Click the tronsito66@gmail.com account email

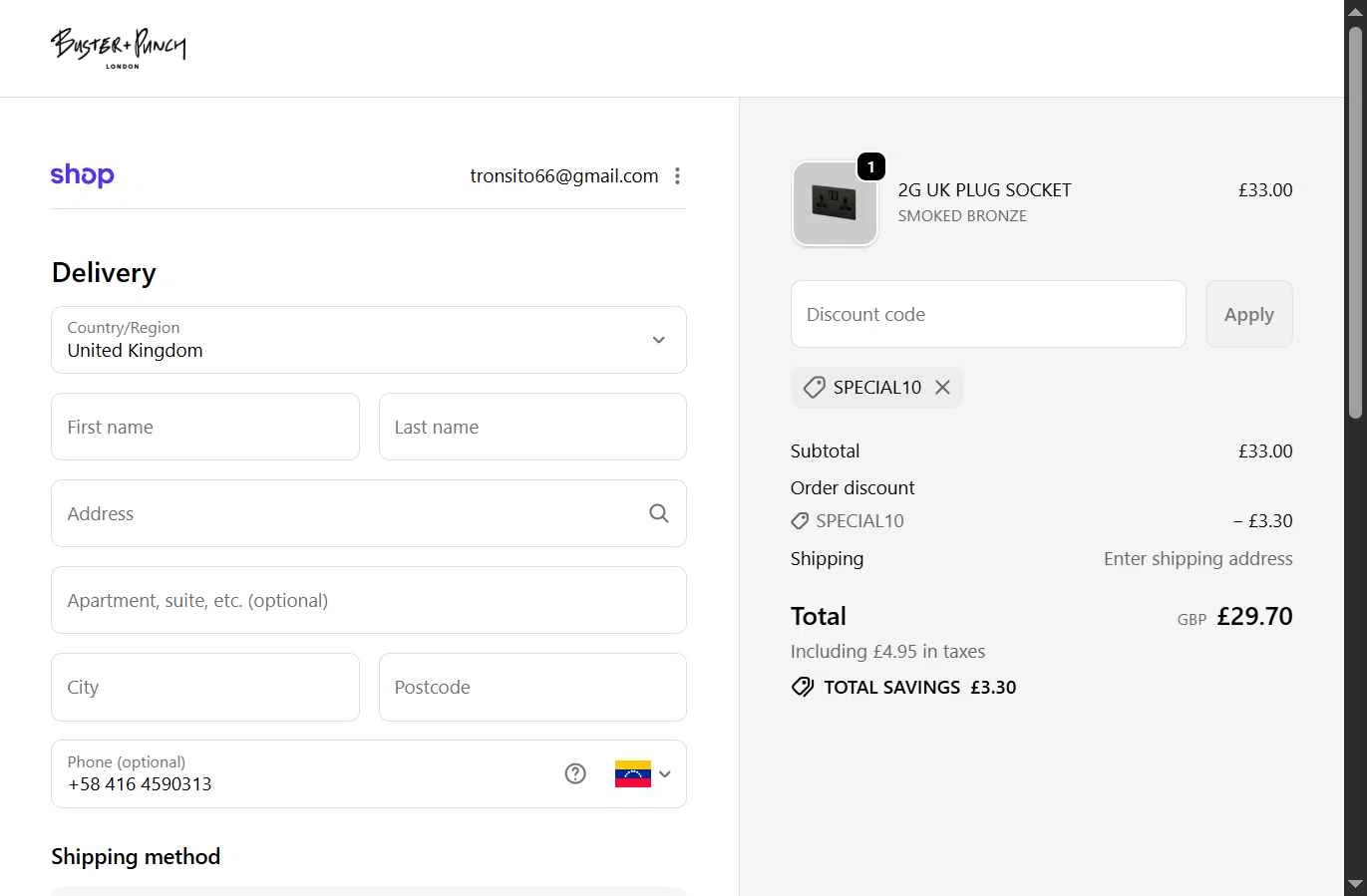564,176
